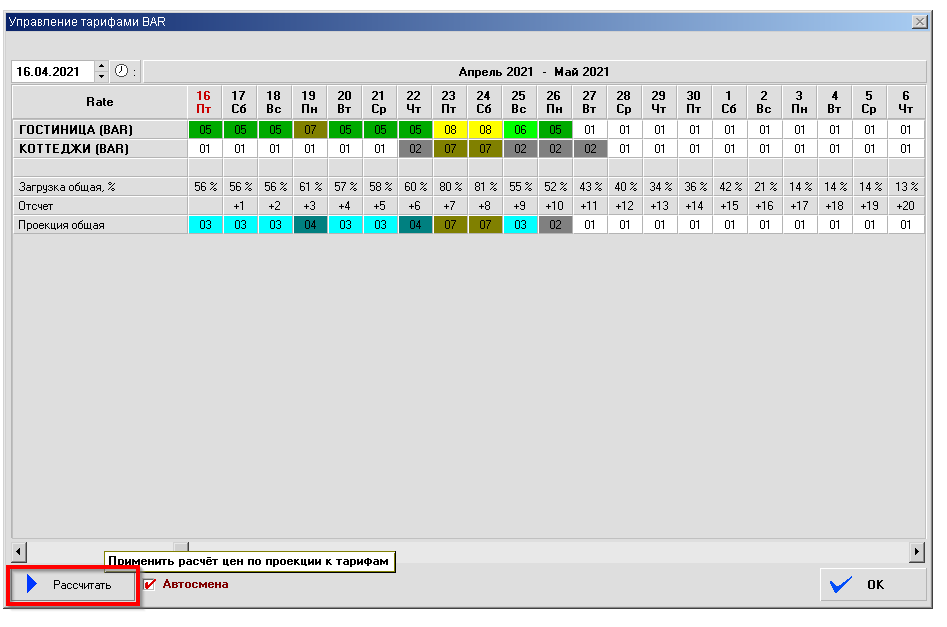The image size is (947, 627).
Task: Click the olive 07 ГОСТИНИЦА cell for 19 Пн
Action: click(309, 130)
